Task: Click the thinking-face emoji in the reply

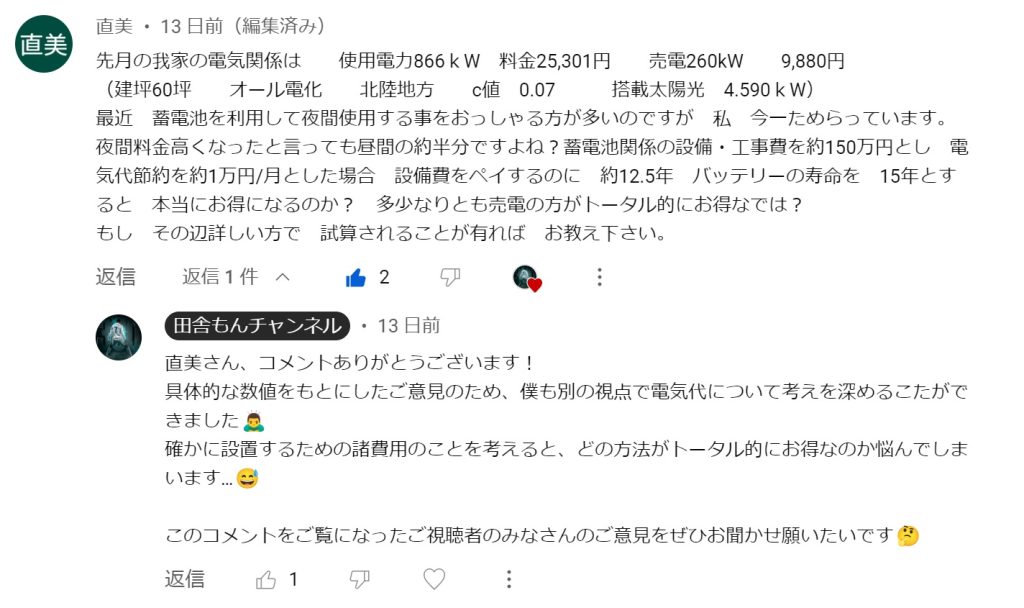Action: 908,536
